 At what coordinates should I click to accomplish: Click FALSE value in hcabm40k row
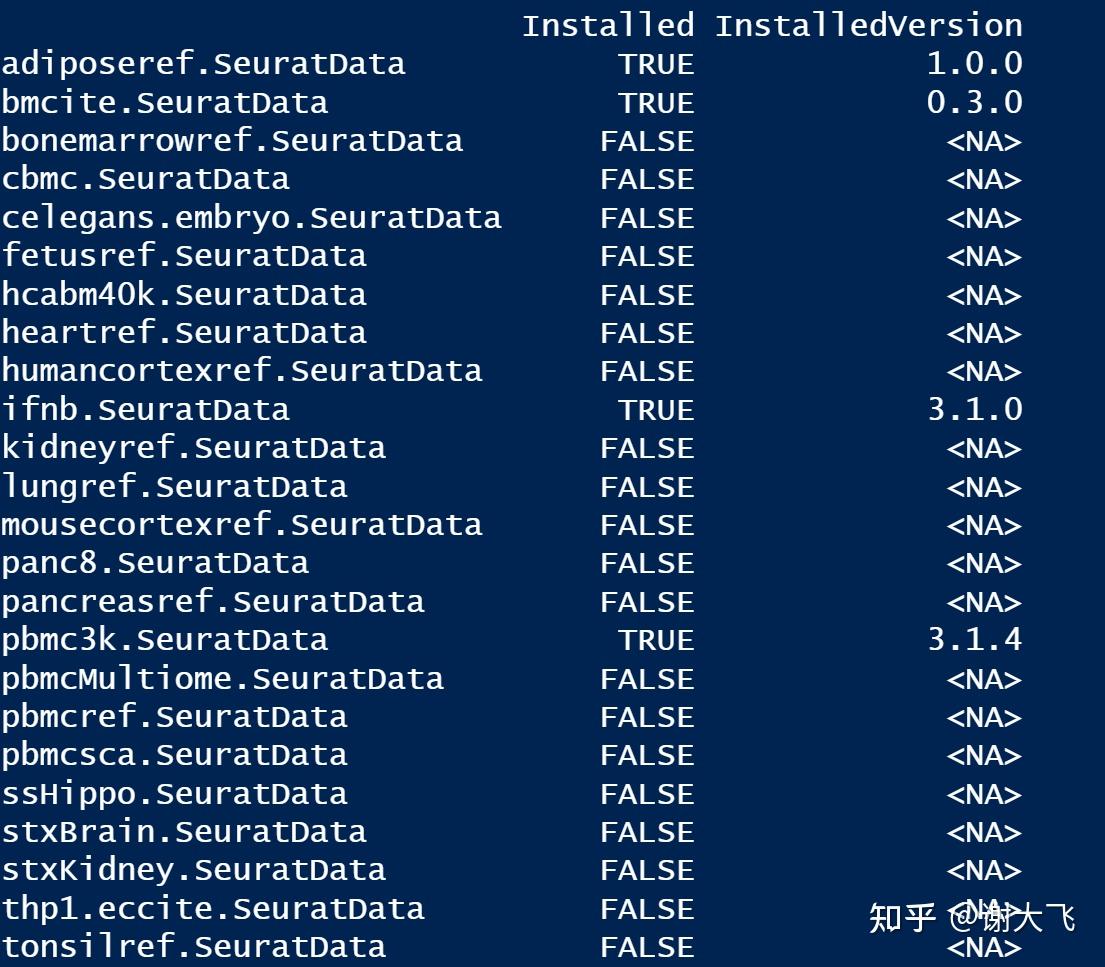click(x=646, y=295)
